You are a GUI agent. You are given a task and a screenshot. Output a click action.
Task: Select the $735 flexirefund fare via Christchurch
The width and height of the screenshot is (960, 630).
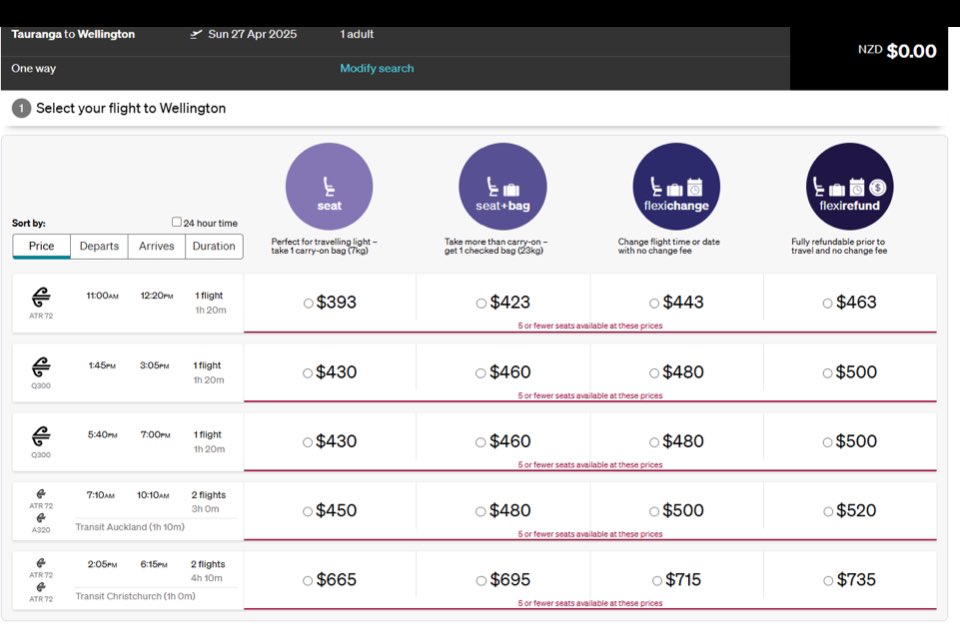(x=828, y=580)
